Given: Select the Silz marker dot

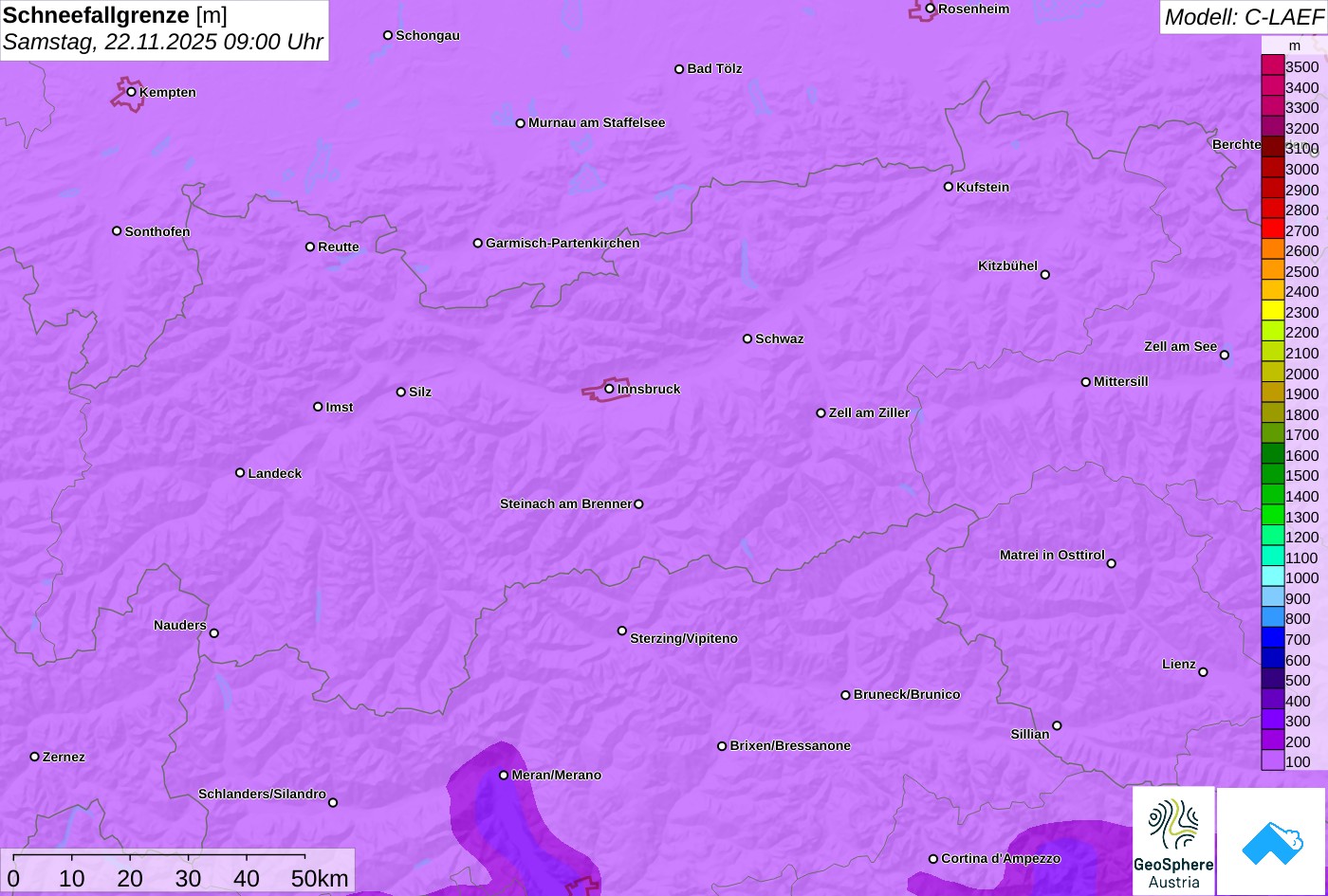Looking at the screenshot, I should pyautogui.click(x=401, y=393).
